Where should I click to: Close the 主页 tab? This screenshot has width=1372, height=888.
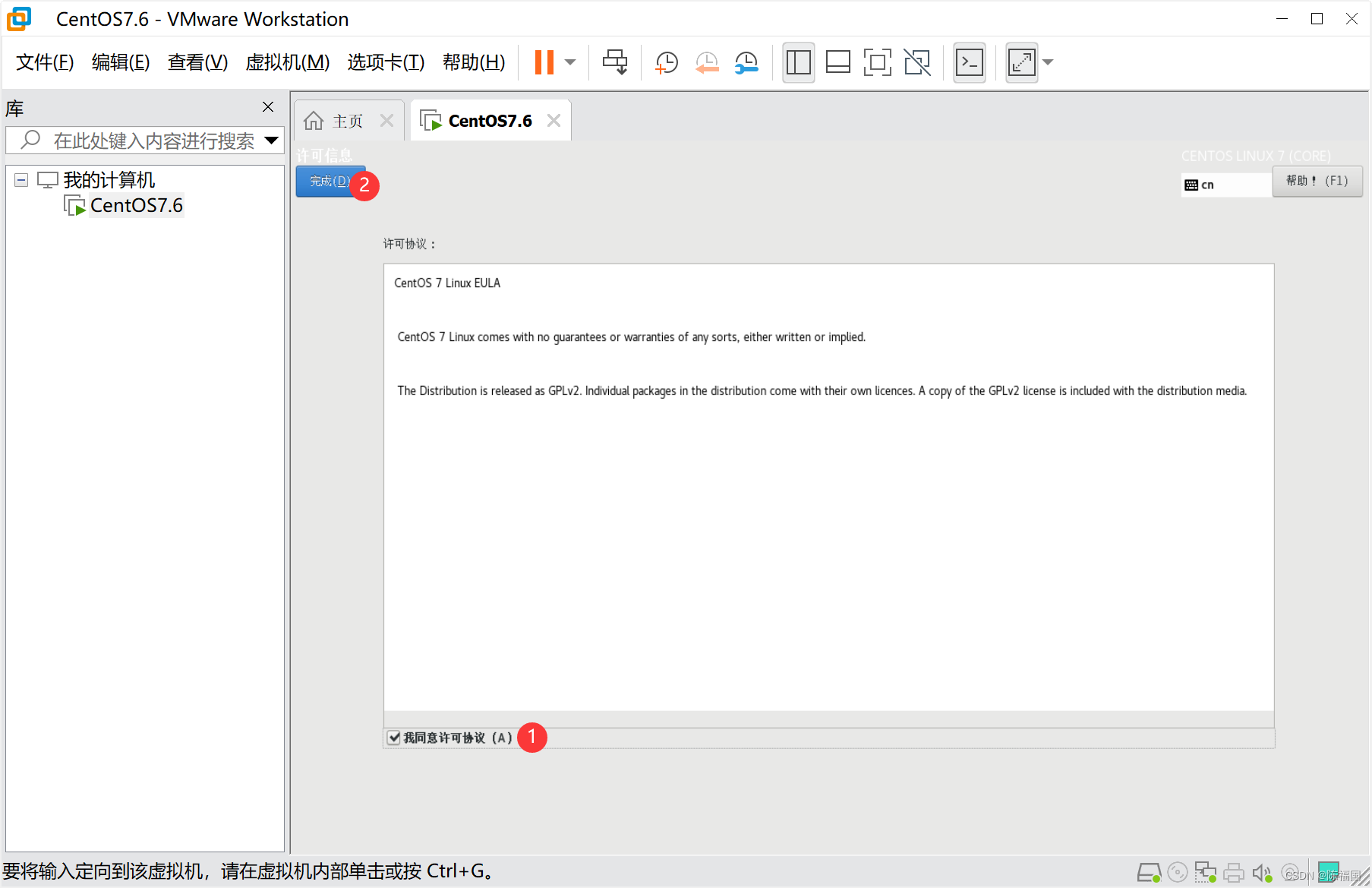click(x=387, y=121)
